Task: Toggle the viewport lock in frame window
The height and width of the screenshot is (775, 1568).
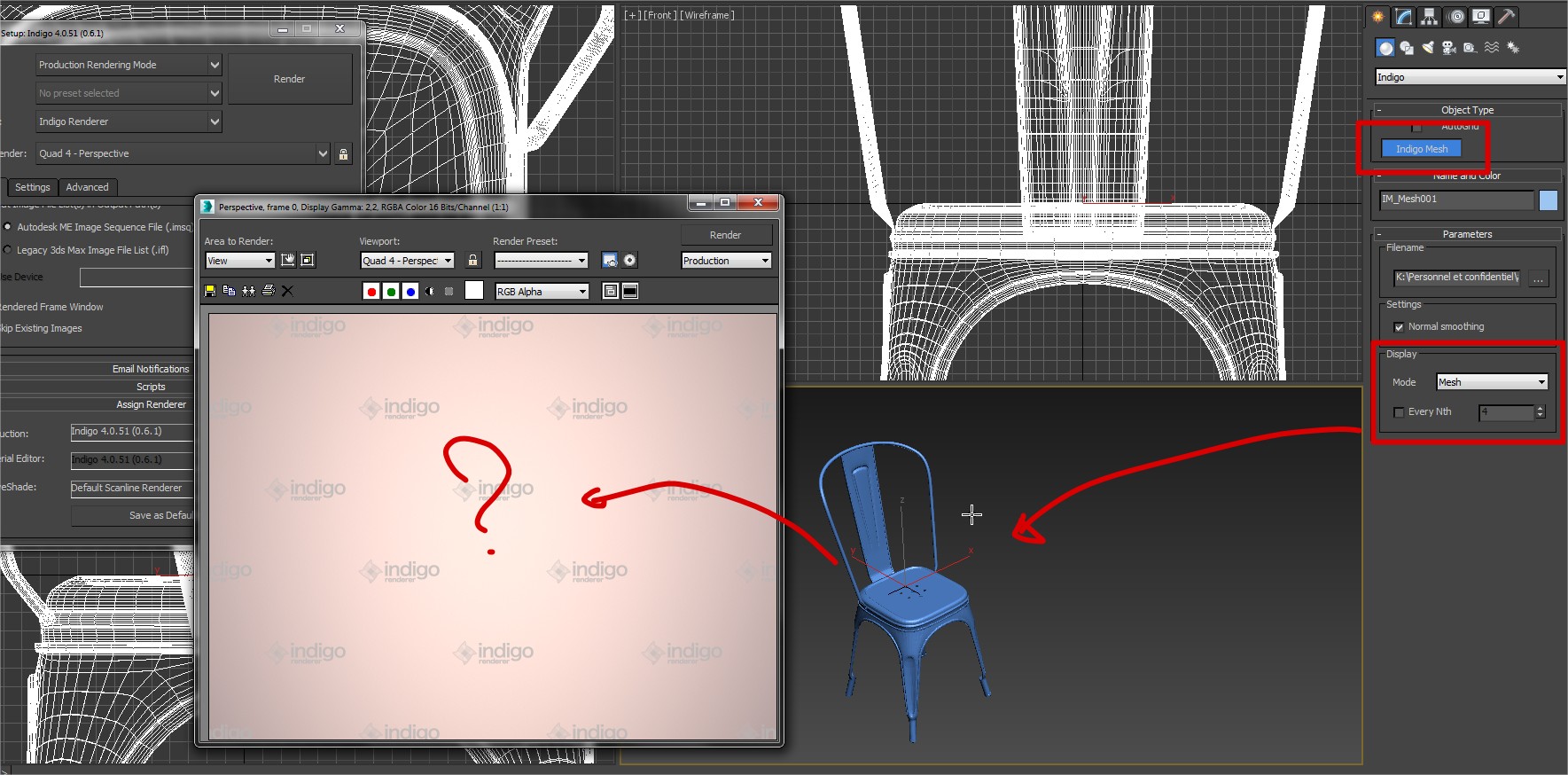Action: [472, 260]
